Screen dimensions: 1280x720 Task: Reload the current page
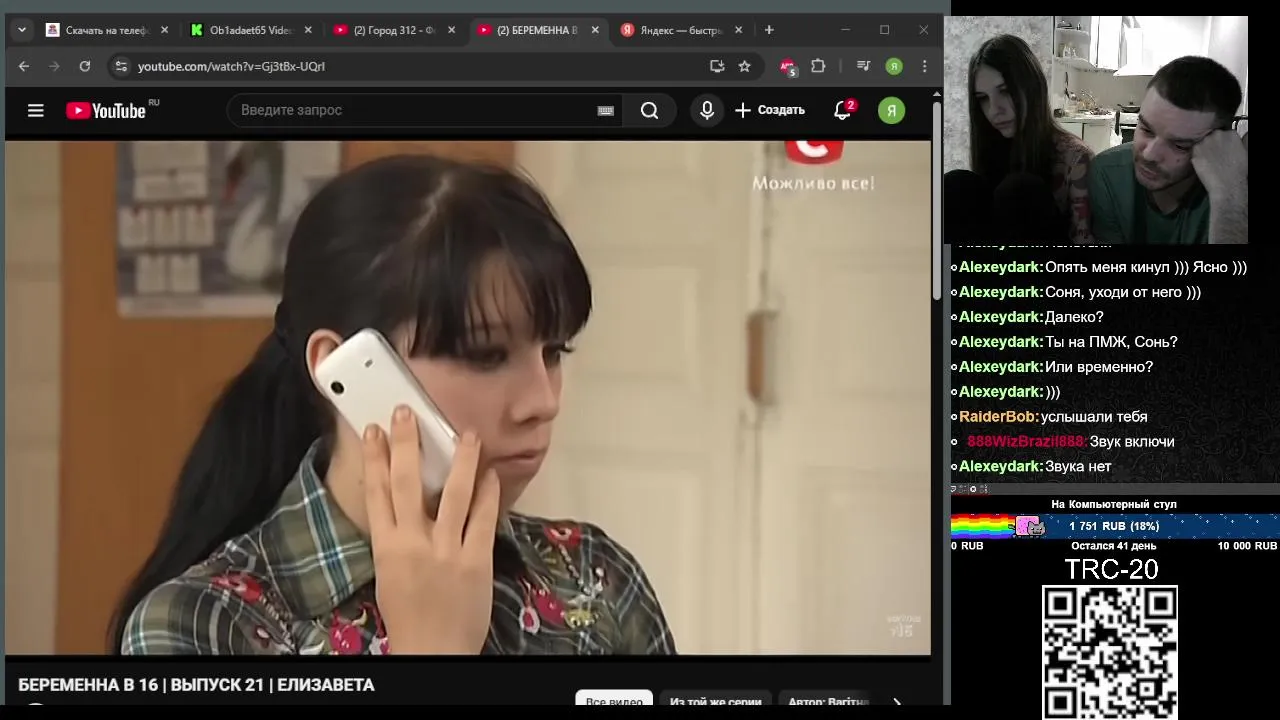pyautogui.click(x=85, y=66)
